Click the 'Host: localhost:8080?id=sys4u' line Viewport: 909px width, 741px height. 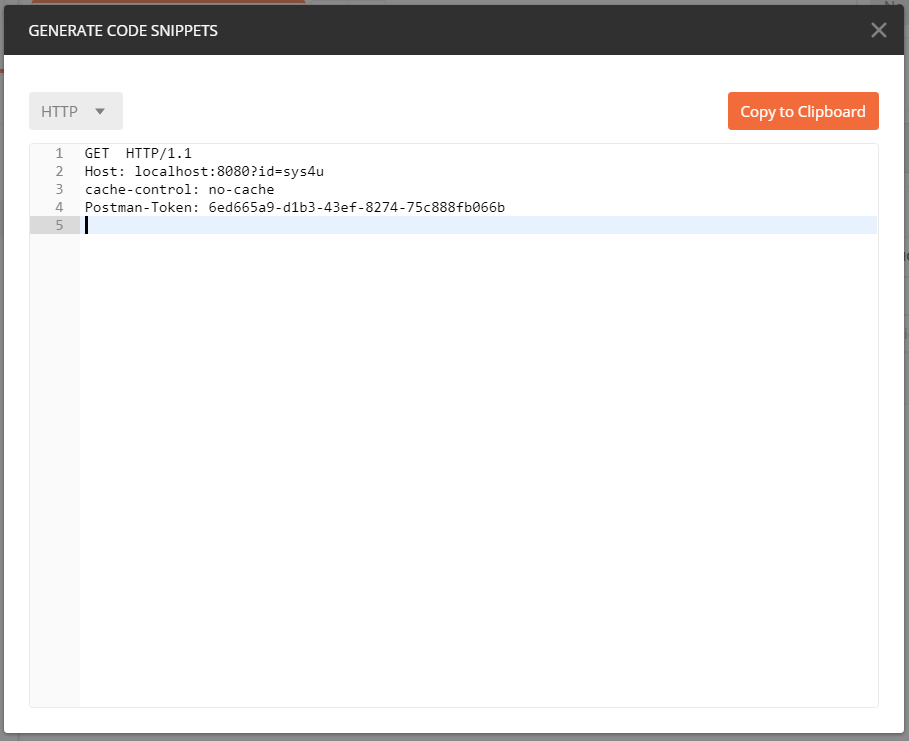click(204, 171)
